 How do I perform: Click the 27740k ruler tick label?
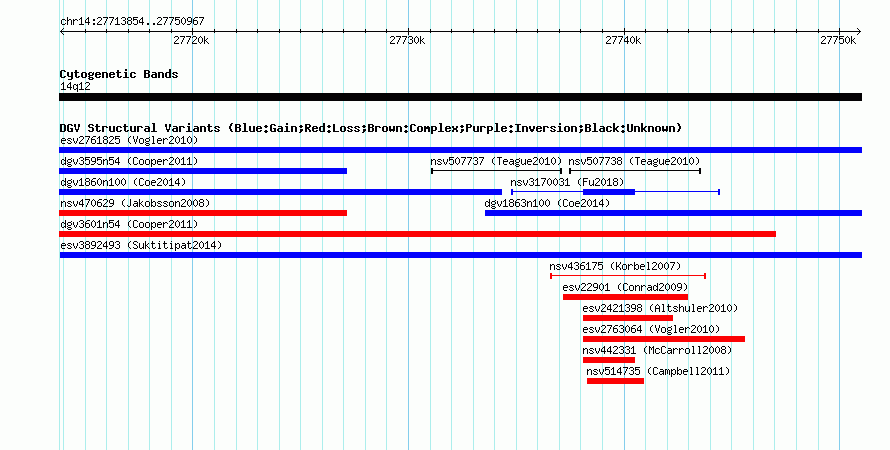pyautogui.click(x=623, y=40)
